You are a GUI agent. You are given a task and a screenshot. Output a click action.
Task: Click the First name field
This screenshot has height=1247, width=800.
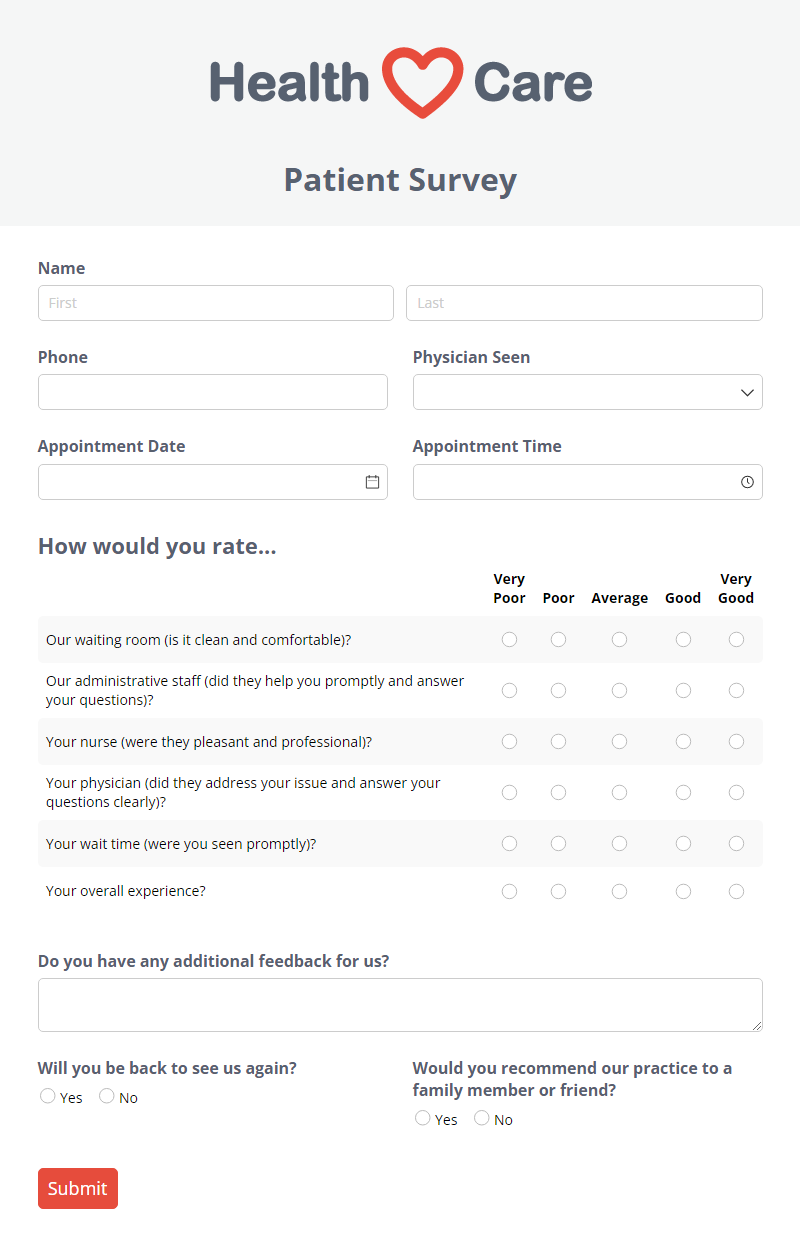[216, 303]
